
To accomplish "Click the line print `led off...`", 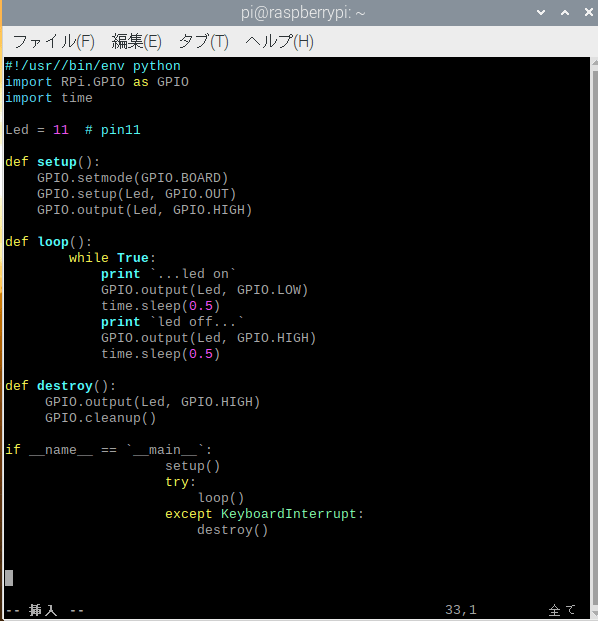I will click(172, 322).
